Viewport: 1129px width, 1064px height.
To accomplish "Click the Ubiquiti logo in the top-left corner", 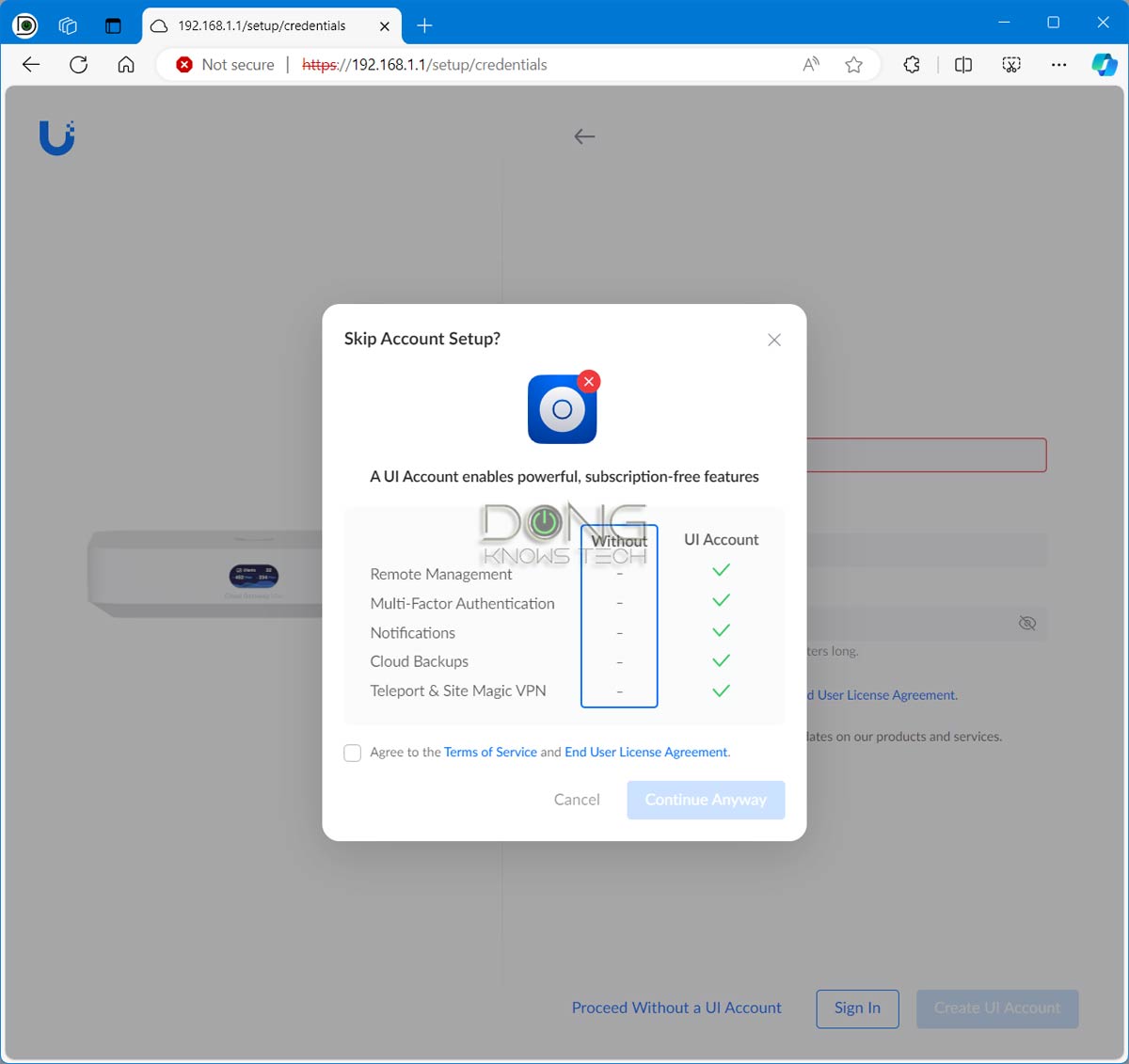I will (x=56, y=137).
